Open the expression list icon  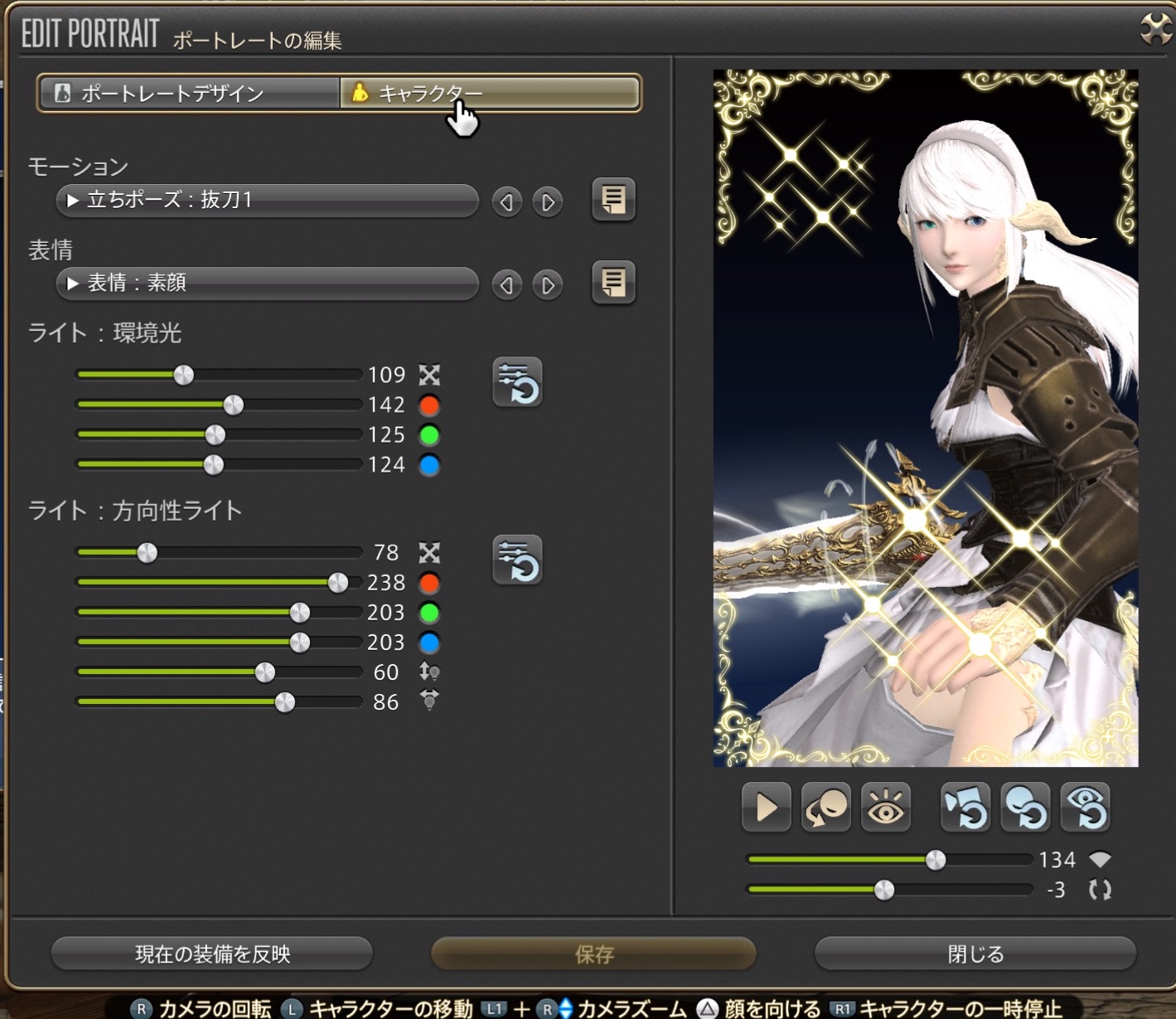pos(613,283)
